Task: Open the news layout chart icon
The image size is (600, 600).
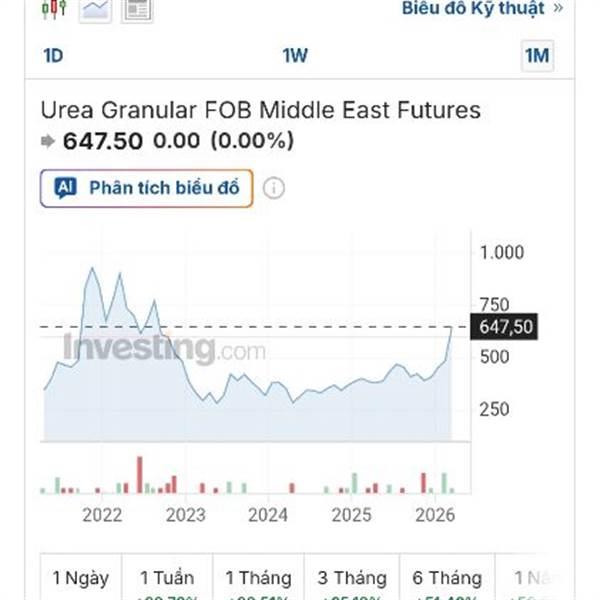Action: (x=137, y=10)
